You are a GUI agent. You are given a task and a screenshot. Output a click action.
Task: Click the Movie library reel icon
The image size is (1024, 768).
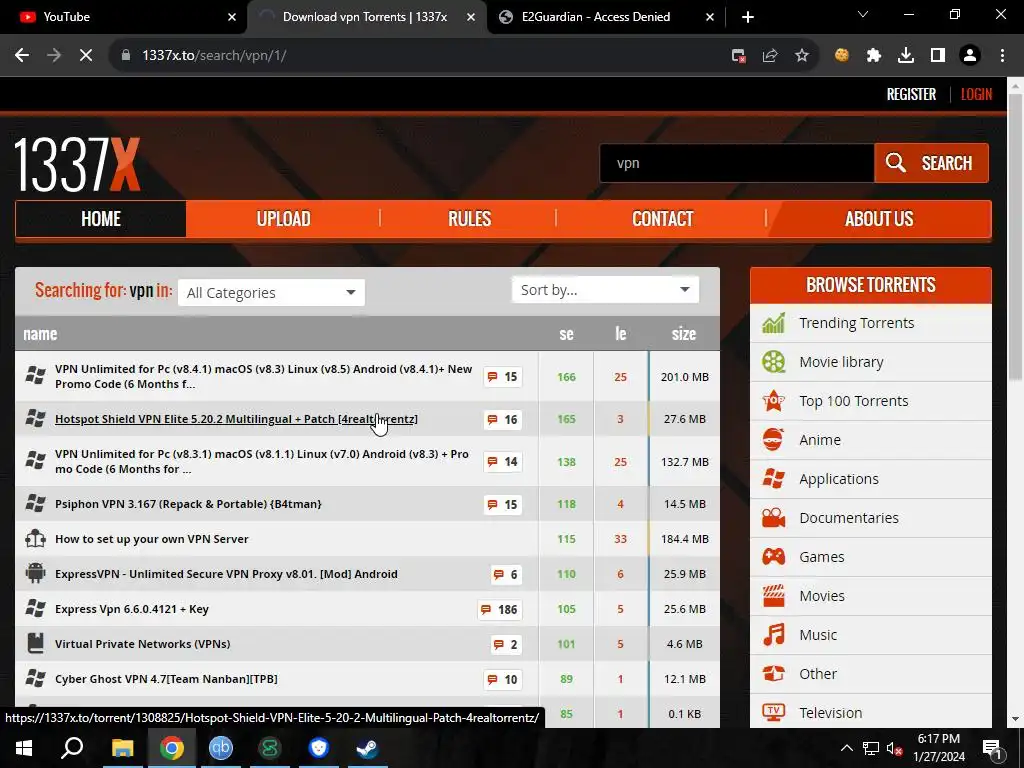click(x=774, y=362)
